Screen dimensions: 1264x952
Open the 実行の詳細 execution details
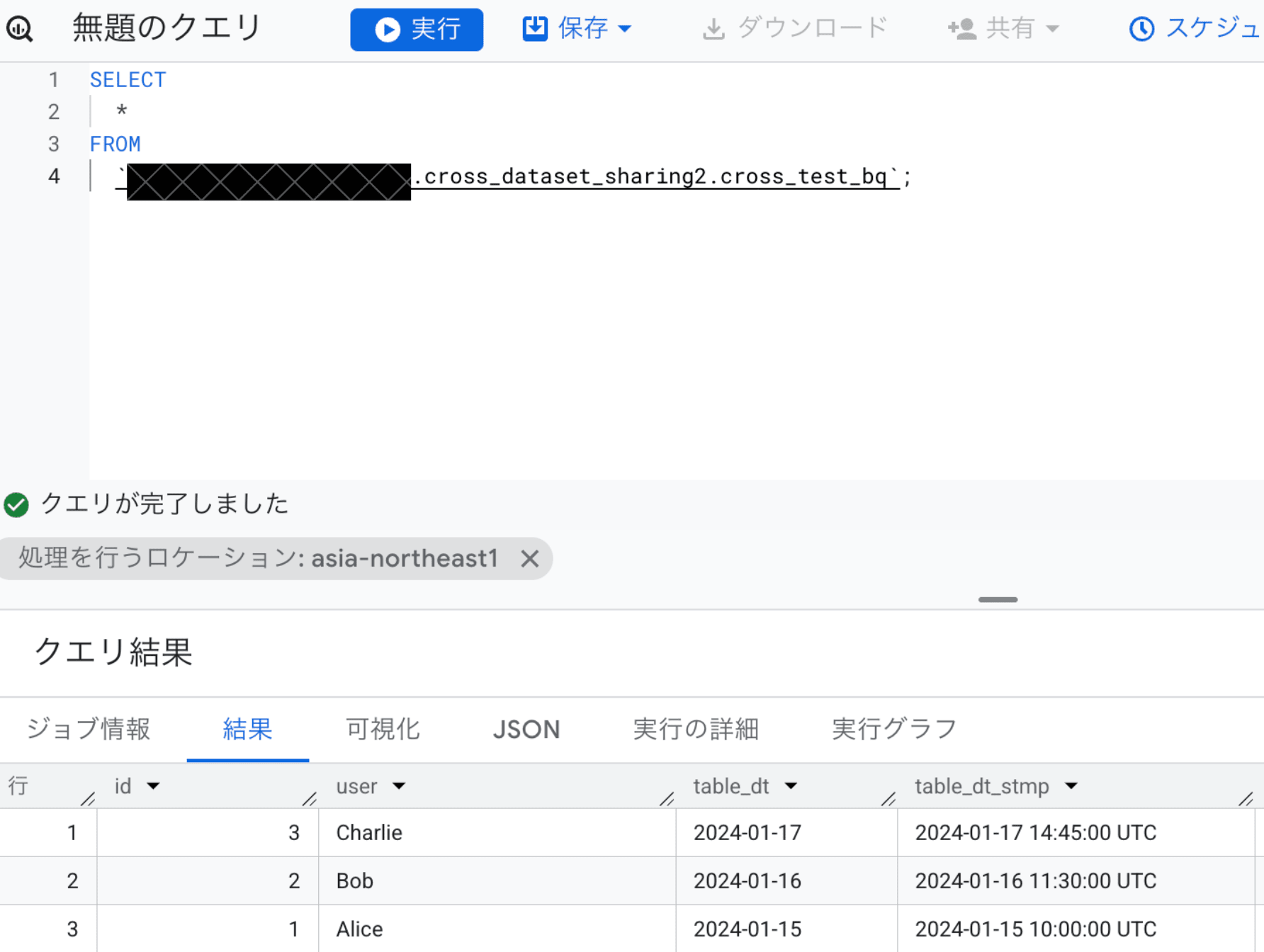coord(696,729)
